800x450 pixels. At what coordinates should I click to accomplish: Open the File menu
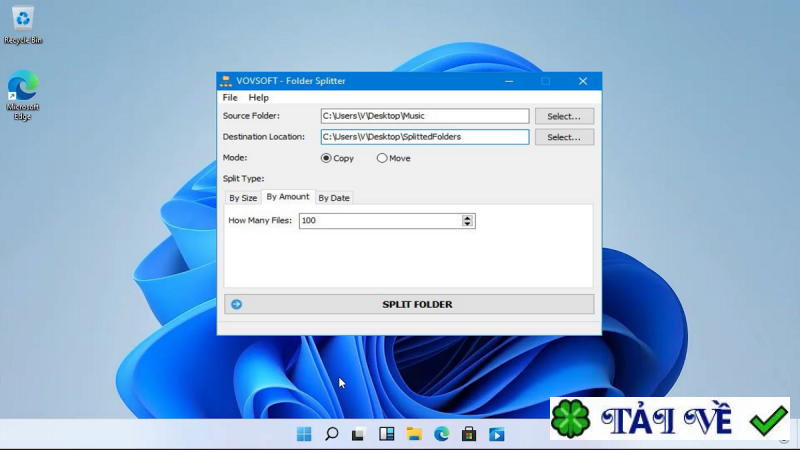pos(230,98)
